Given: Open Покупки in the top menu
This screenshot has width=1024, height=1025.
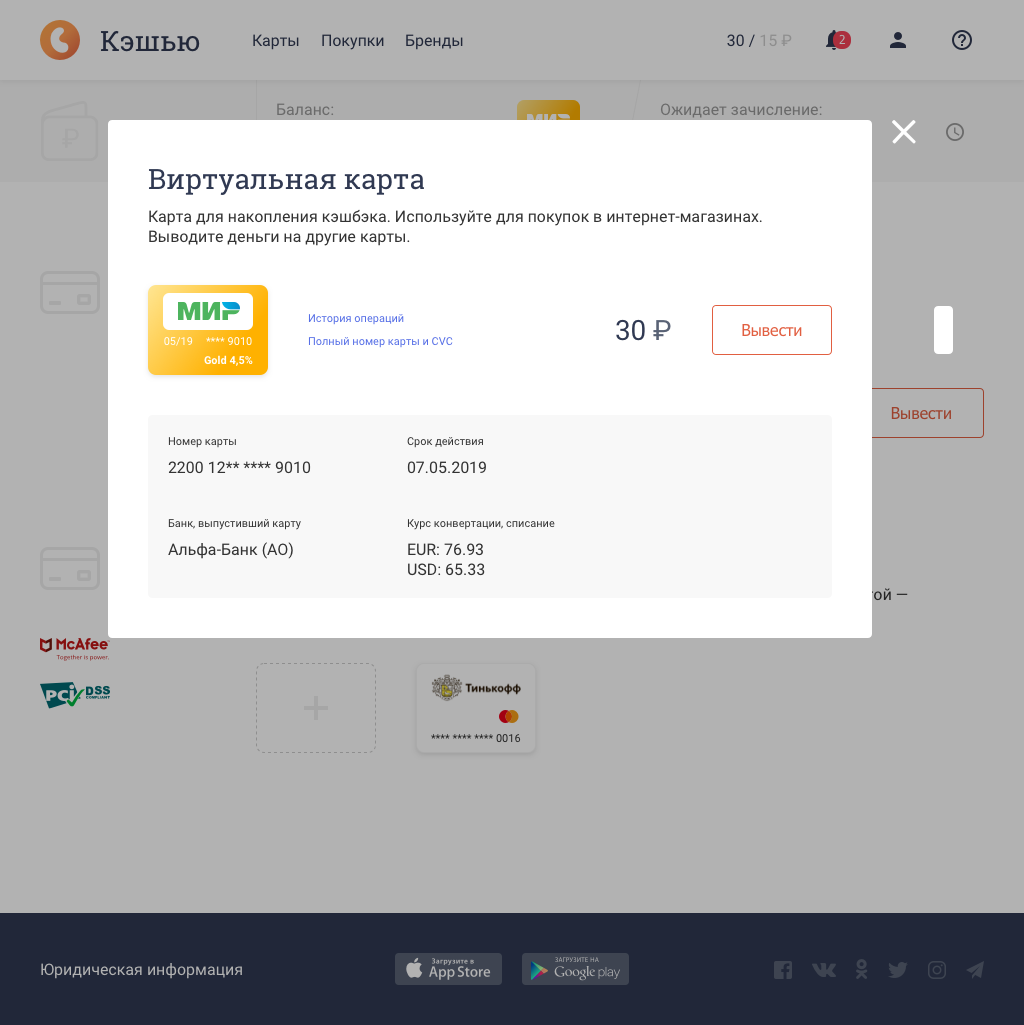Looking at the screenshot, I should [352, 41].
